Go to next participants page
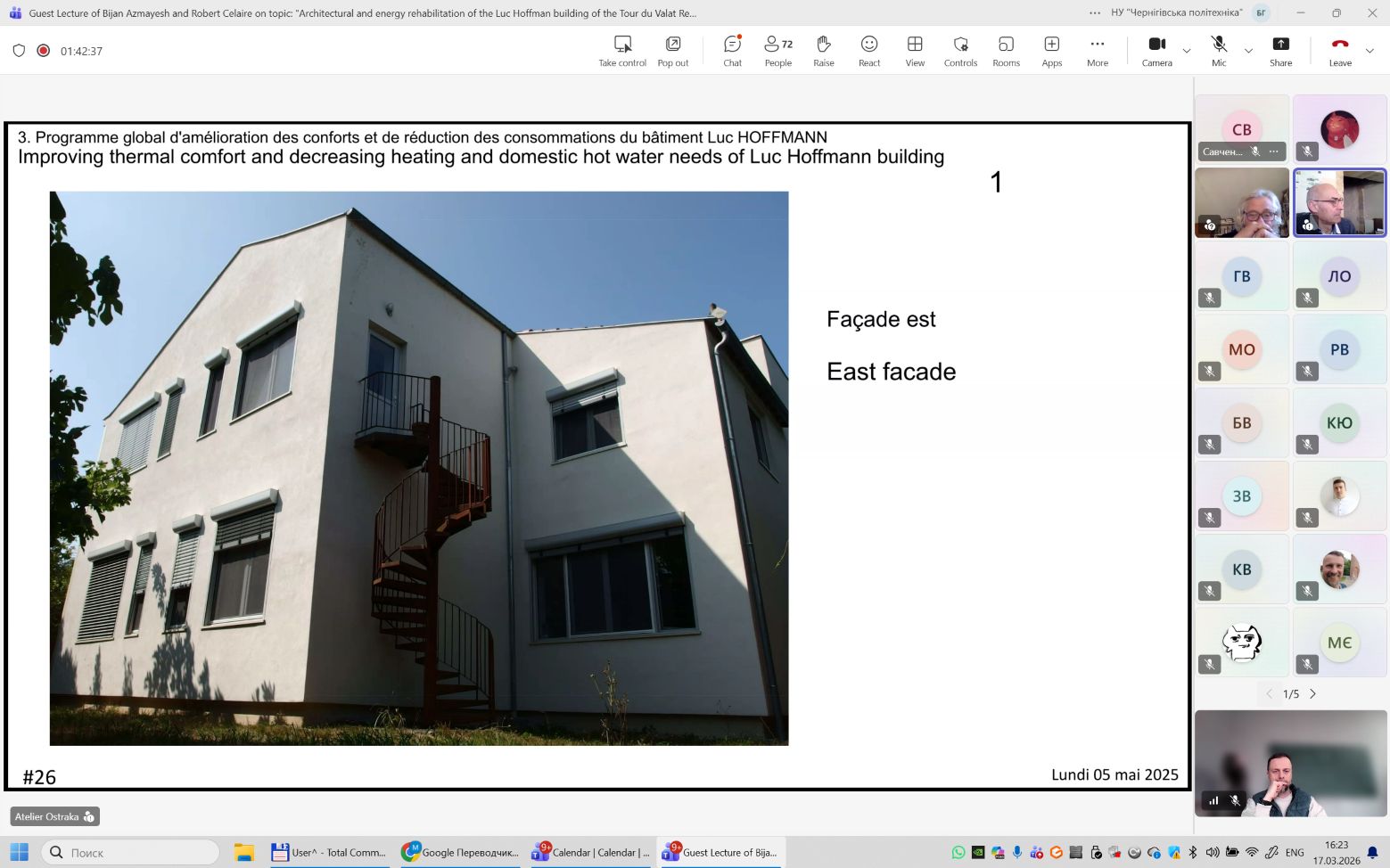This screenshot has width=1390, height=868. [x=1312, y=693]
